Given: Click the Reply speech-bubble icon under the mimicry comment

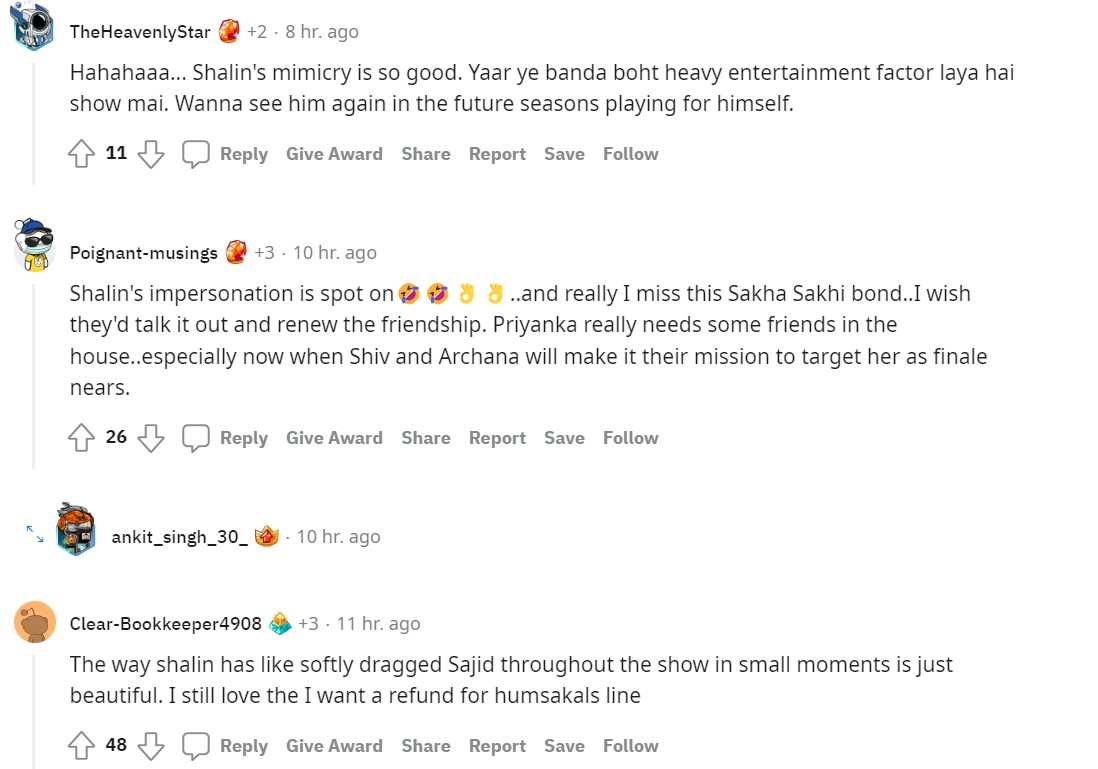Looking at the screenshot, I should tap(196, 153).
